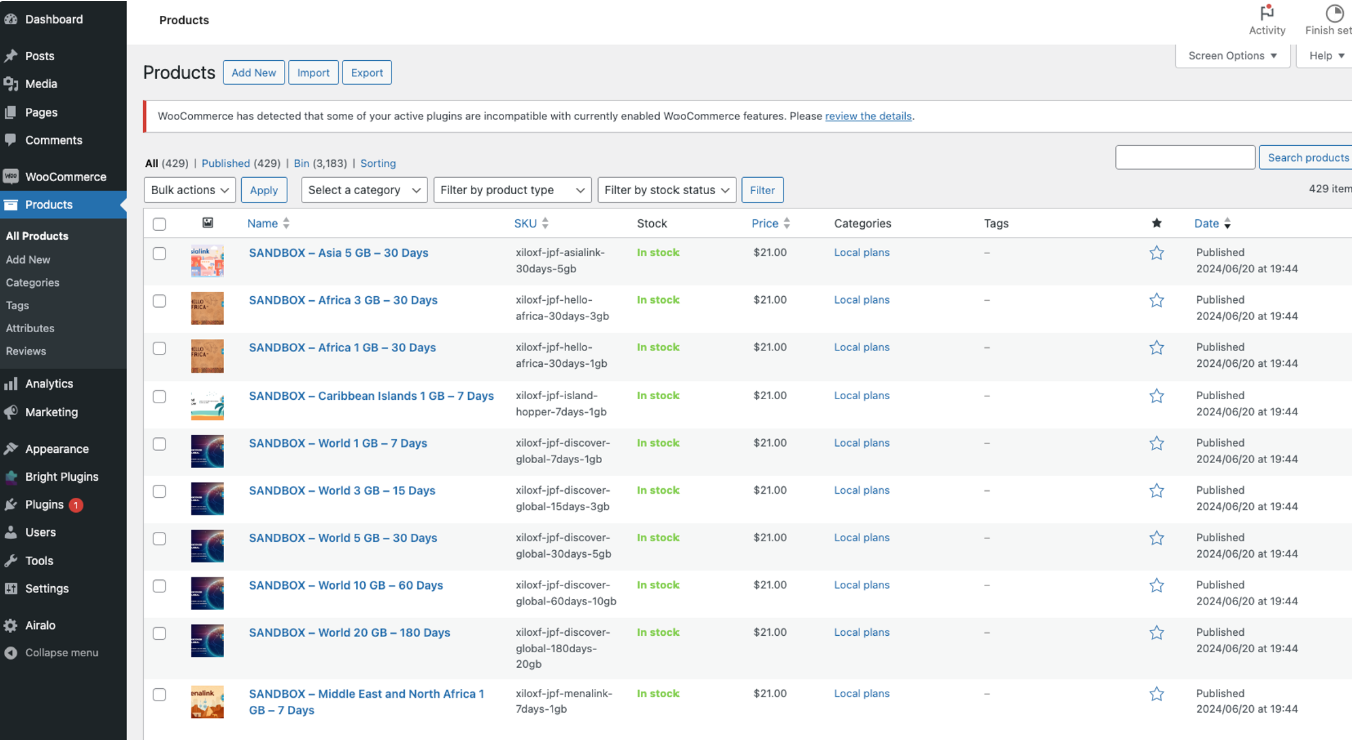Screen dimensions: 1352x740
Task: Tick the select-all products checkbox
Action: coord(159,224)
